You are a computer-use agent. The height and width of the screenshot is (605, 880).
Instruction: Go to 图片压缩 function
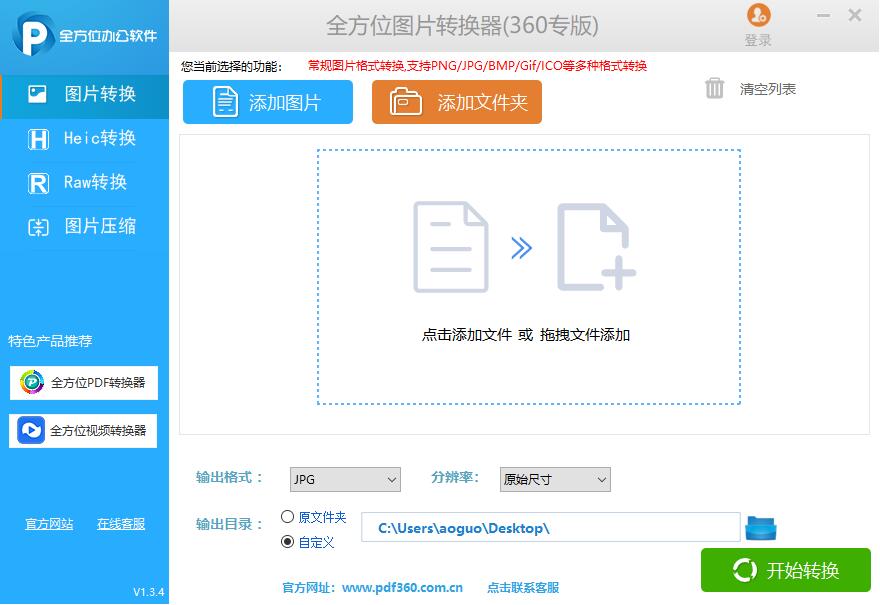[84, 226]
